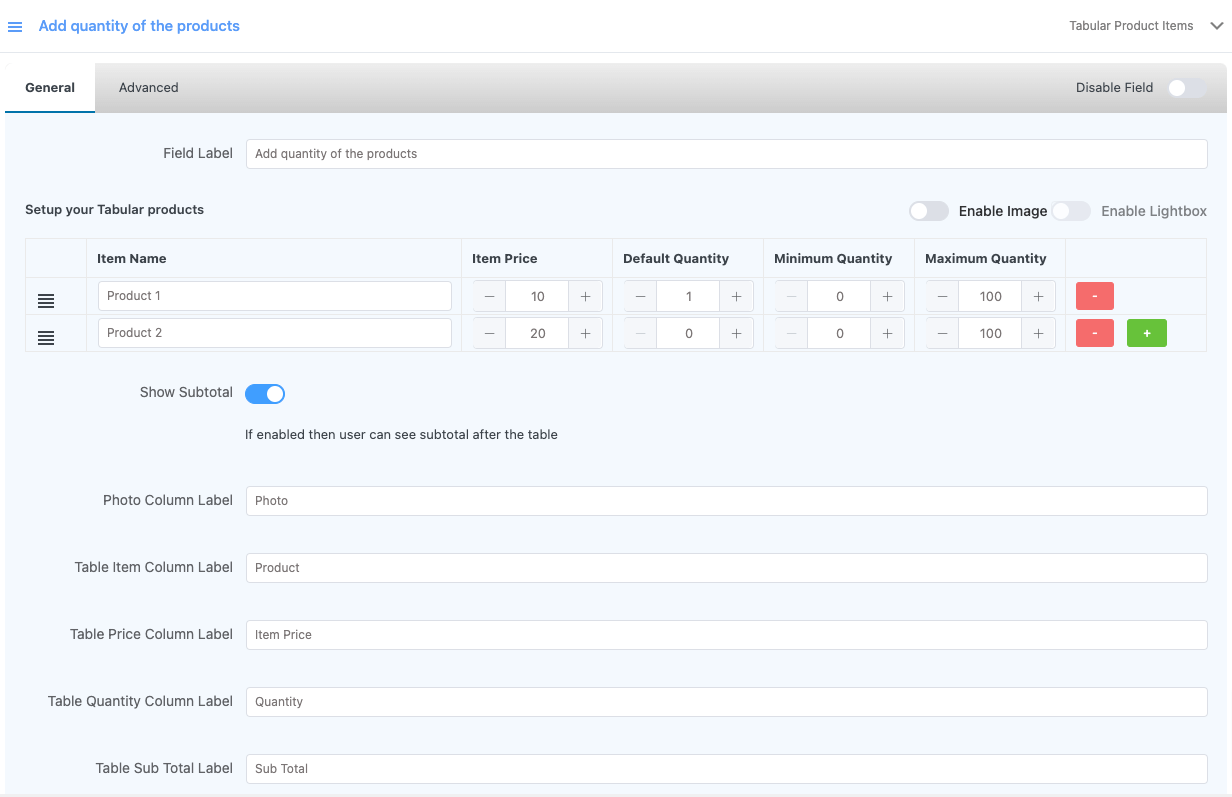This screenshot has height=797, width=1232.
Task: Decrease Product 1 minimum quantity
Action: click(791, 296)
